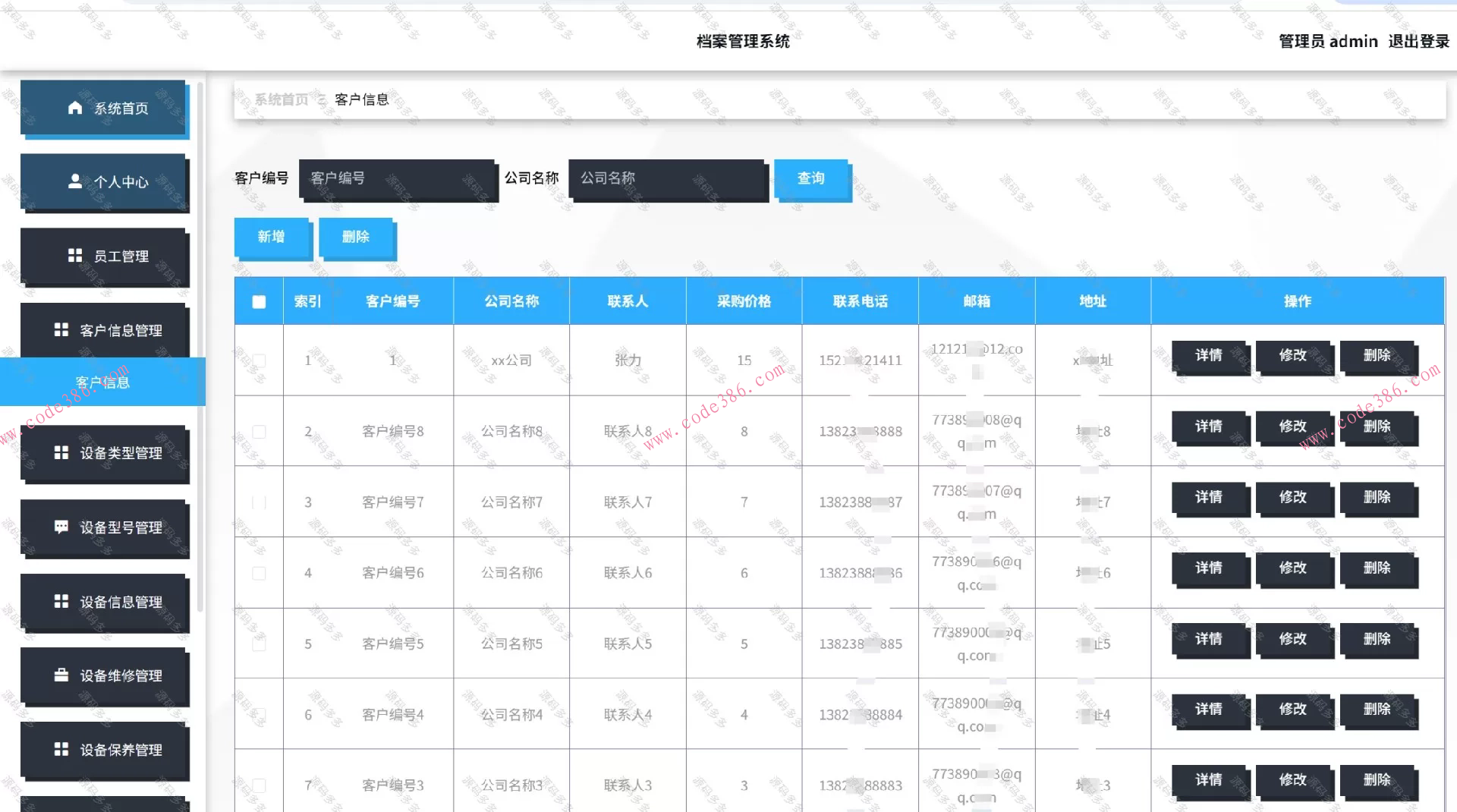This screenshot has height=812, width=1457.
Task: Select the 设备类型管理 panel icon
Action: point(61,453)
